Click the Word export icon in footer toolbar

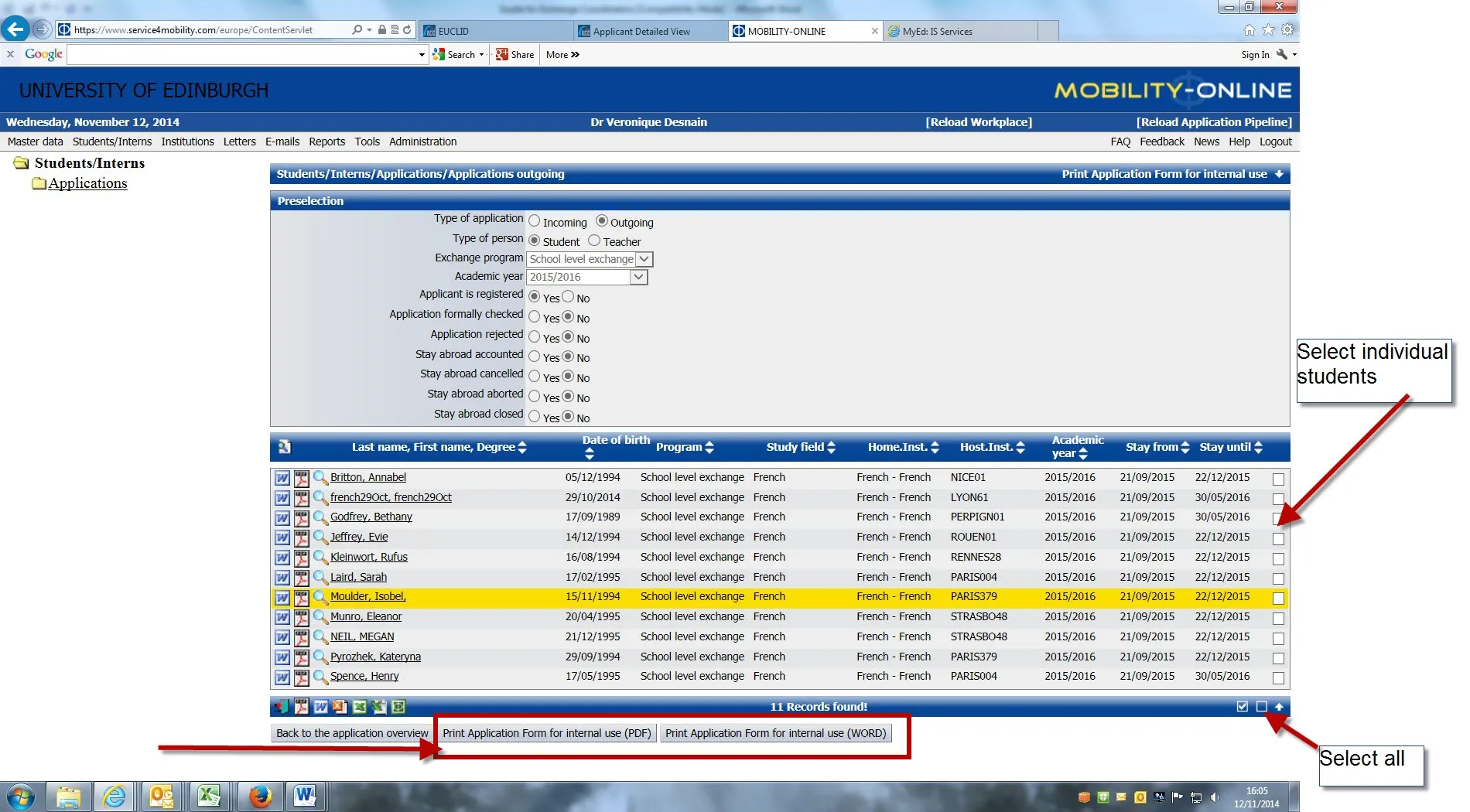pos(320,707)
